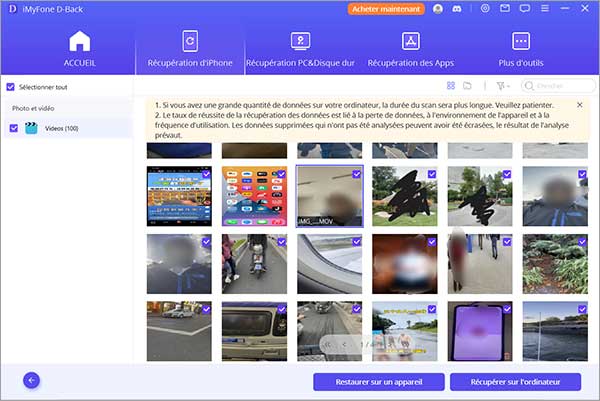Click the Acheter maintenant button
The image size is (600, 401).
(386, 8)
